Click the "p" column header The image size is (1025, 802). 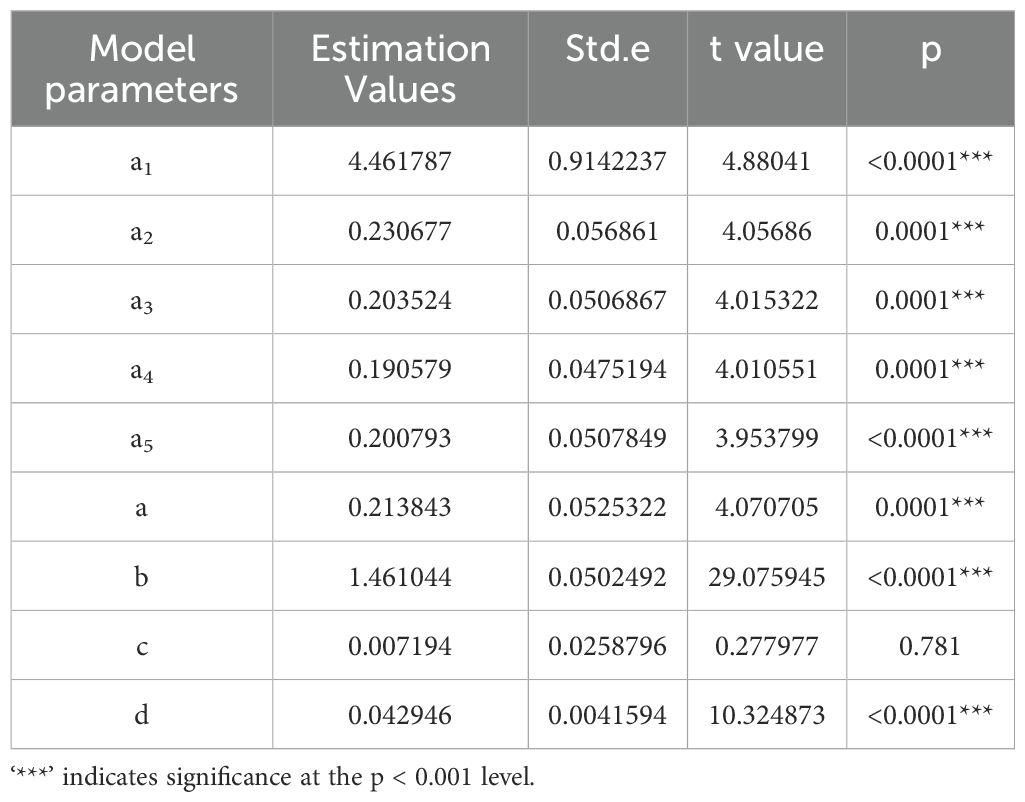click(930, 49)
